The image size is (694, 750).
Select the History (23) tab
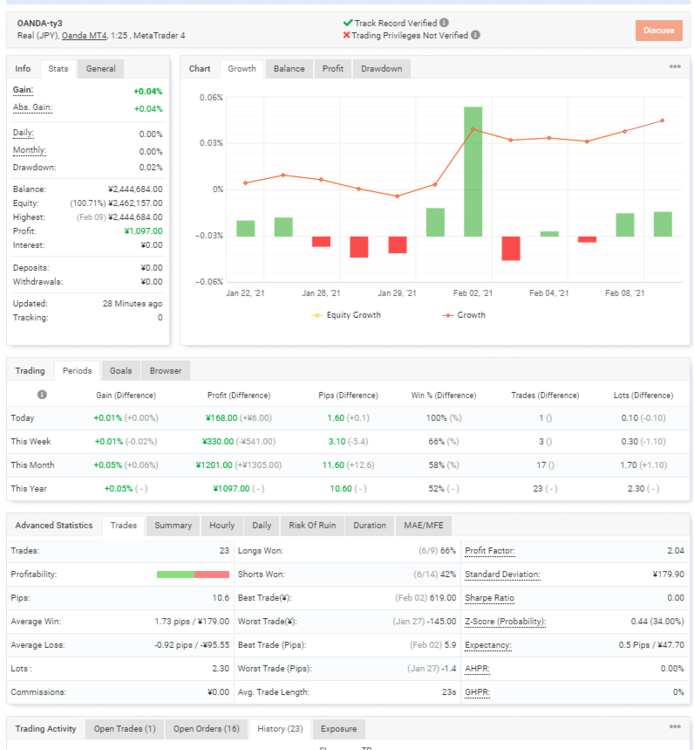click(280, 728)
